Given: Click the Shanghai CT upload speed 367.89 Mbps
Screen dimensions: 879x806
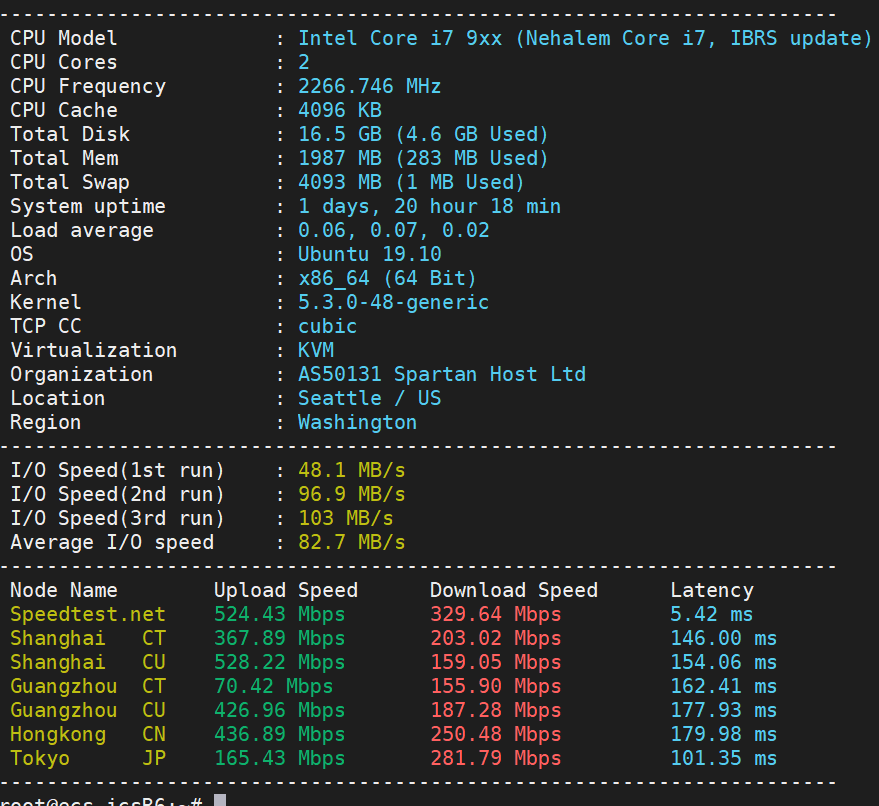Looking at the screenshot, I should (x=279, y=638).
